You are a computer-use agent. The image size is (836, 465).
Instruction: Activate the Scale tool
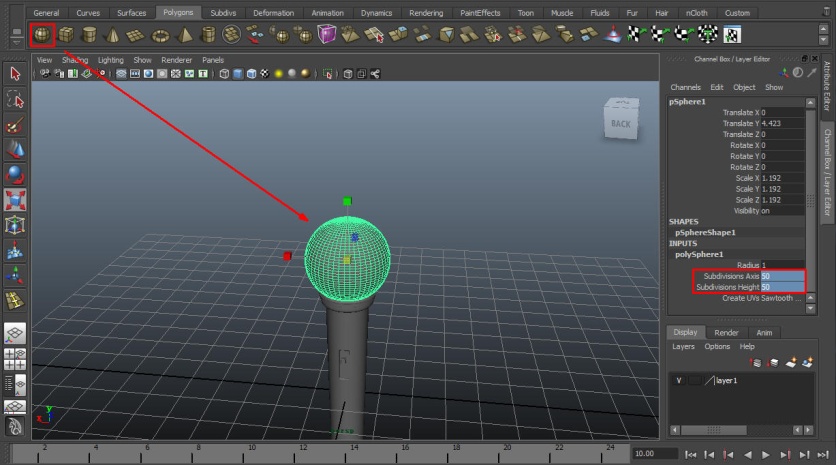click(x=15, y=200)
